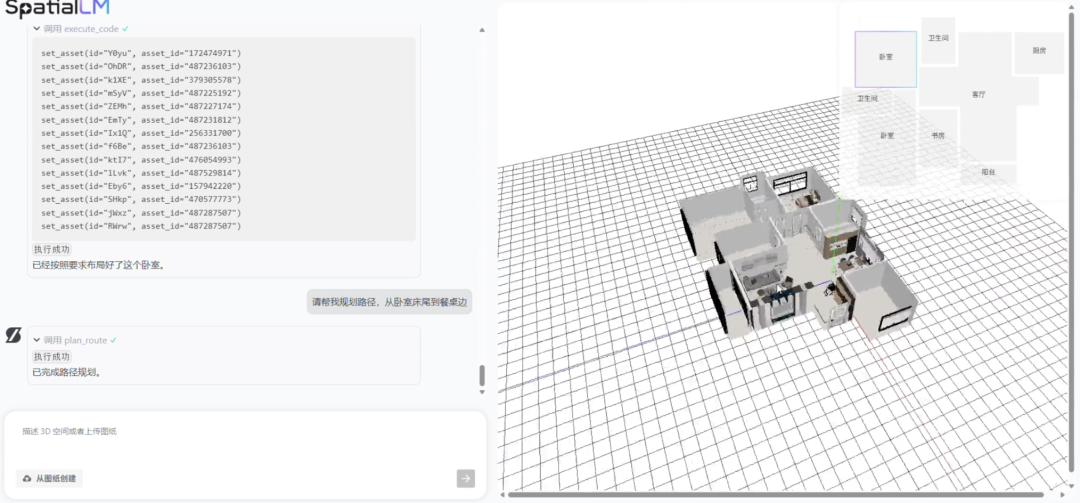This screenshot has height=503, width=1080.
Task: Select the upper 卫生间 room in minimap
Action: (938, 40)
